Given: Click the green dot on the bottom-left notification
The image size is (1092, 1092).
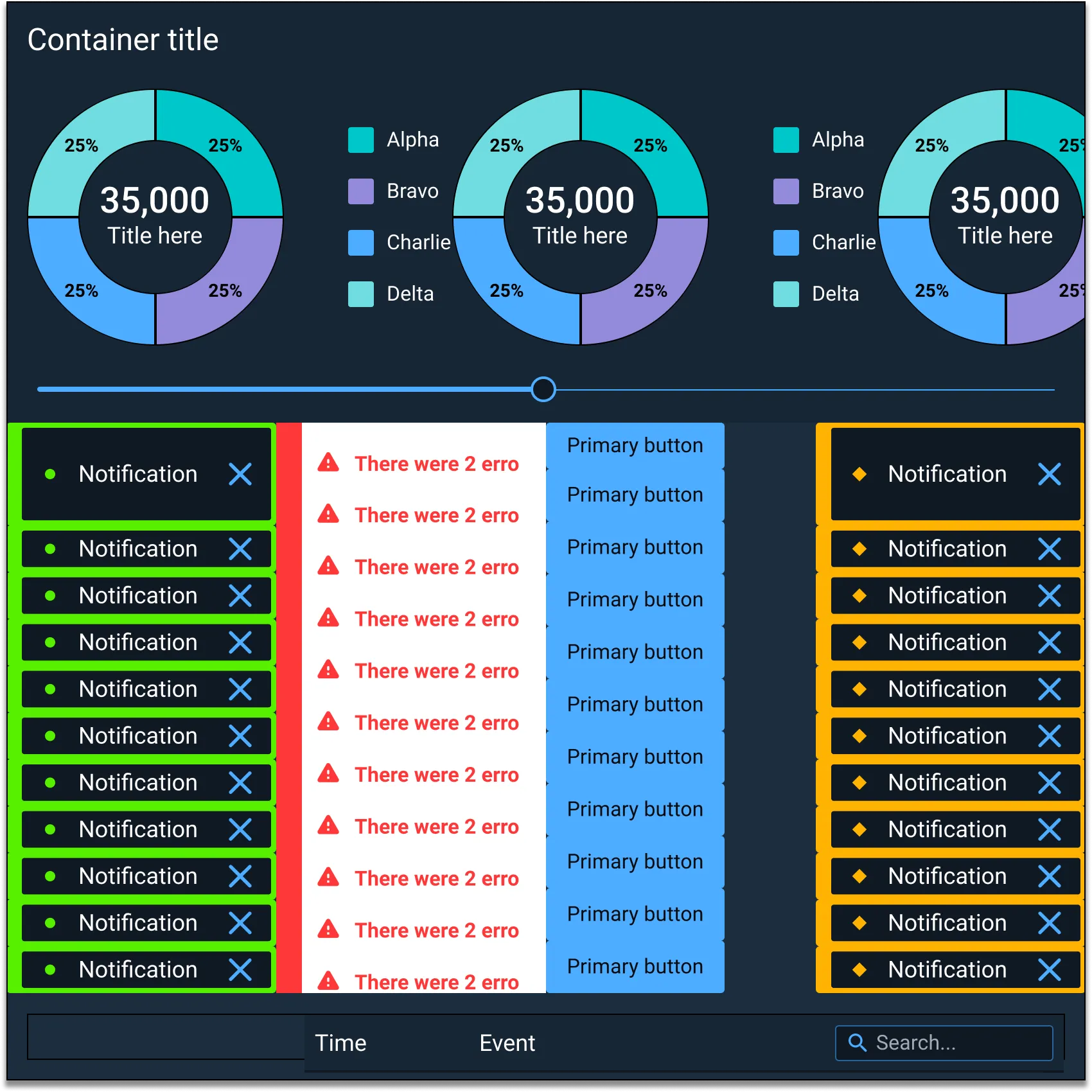Looking at the screenshot, I should tap(51, 970).
